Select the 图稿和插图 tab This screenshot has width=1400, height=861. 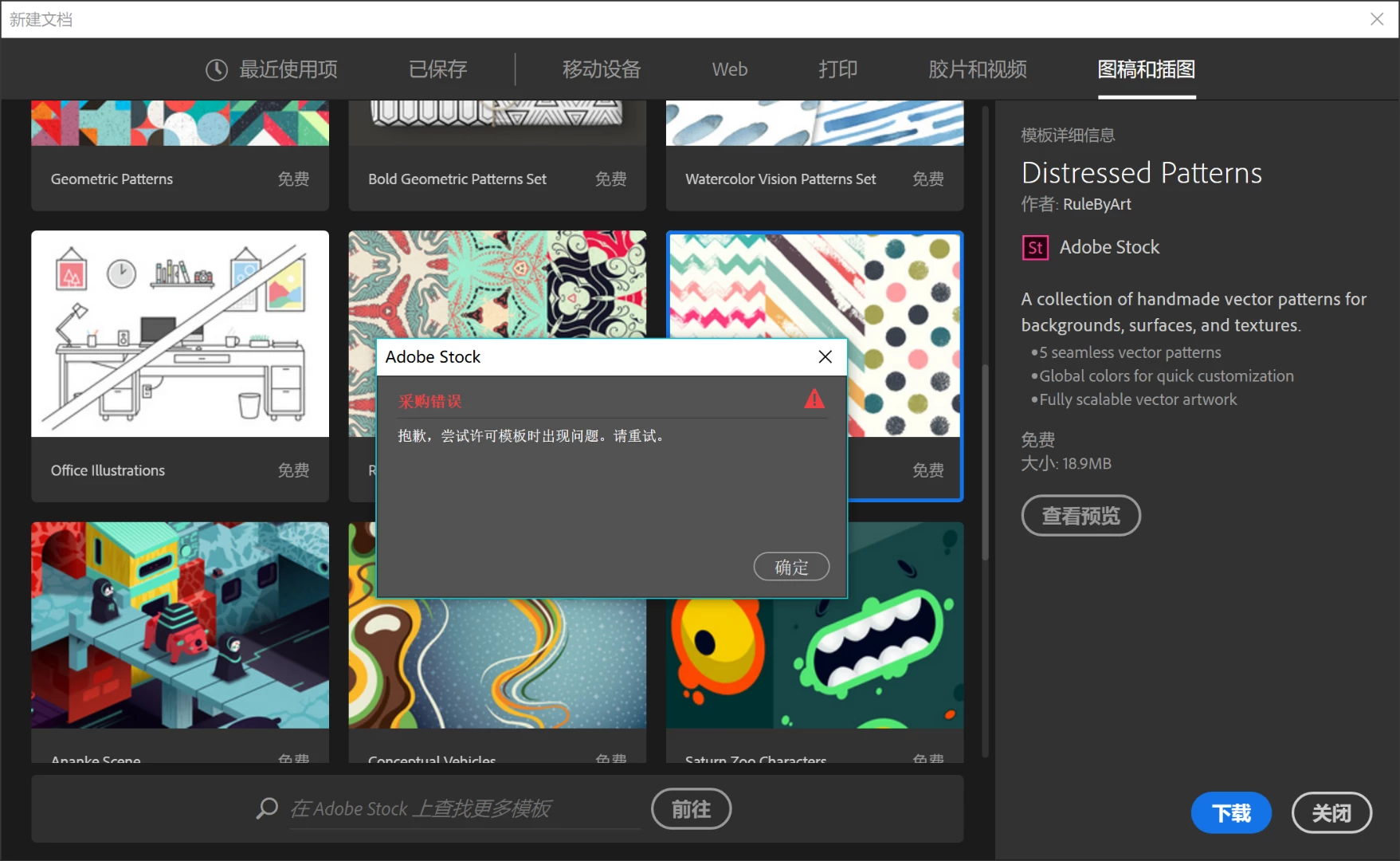point(1146,69)
